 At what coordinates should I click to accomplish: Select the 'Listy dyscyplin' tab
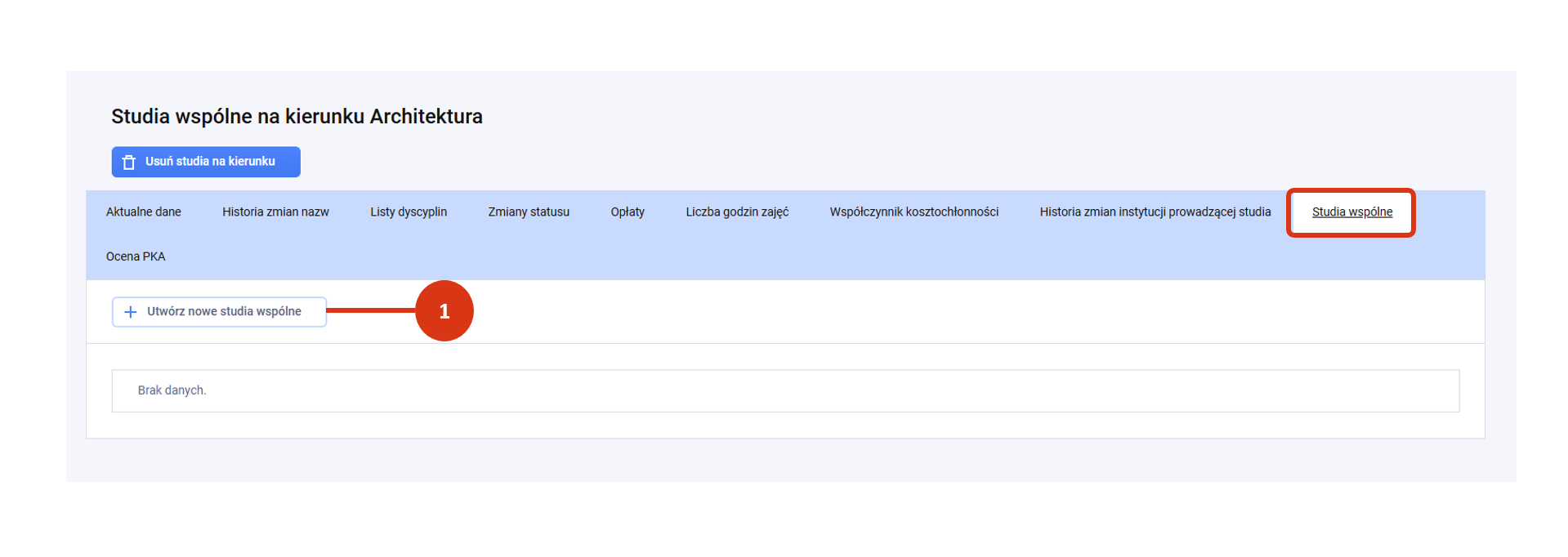pos(409,212)
